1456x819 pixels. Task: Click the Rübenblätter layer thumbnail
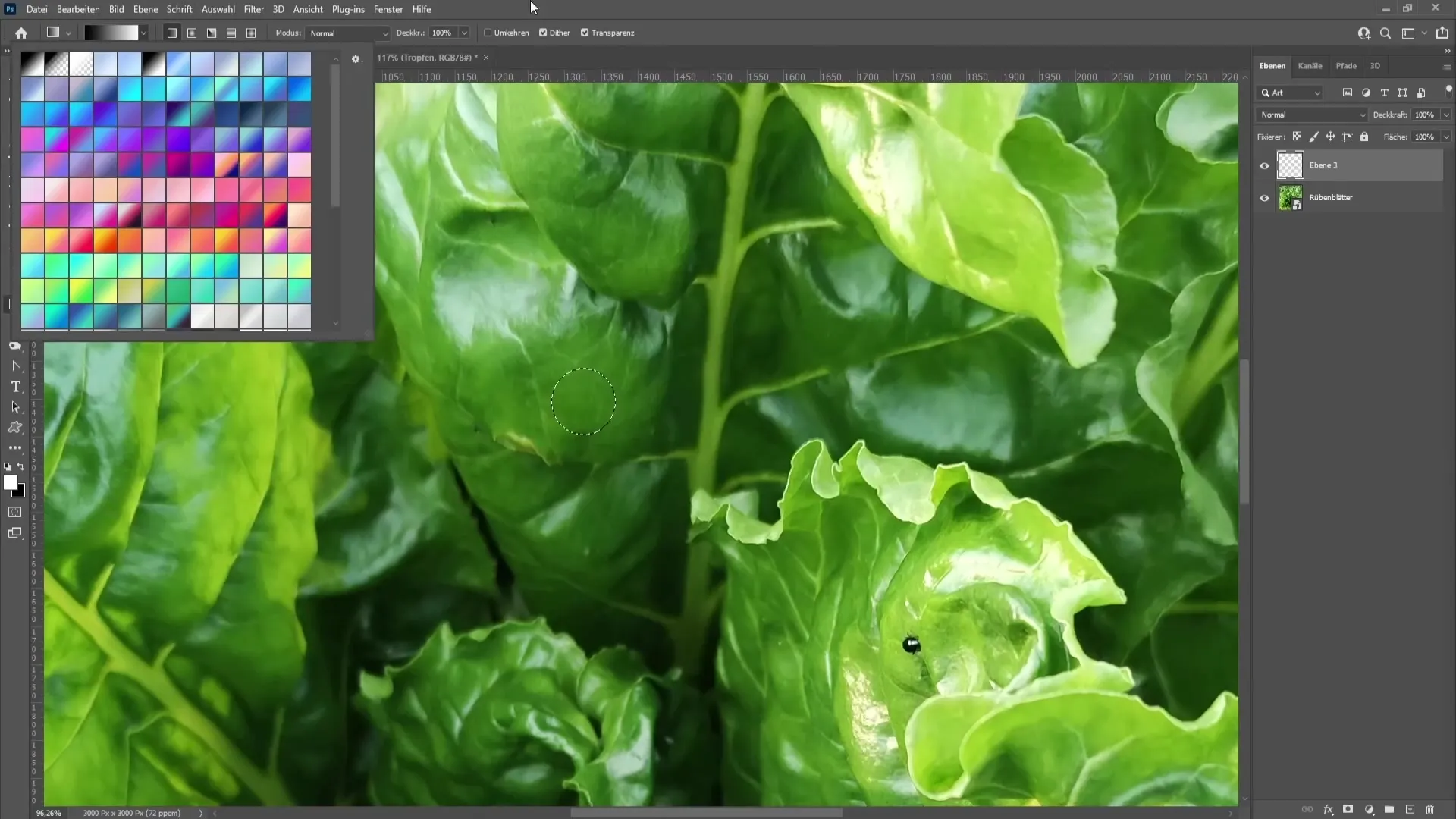tap(1291, 198)
